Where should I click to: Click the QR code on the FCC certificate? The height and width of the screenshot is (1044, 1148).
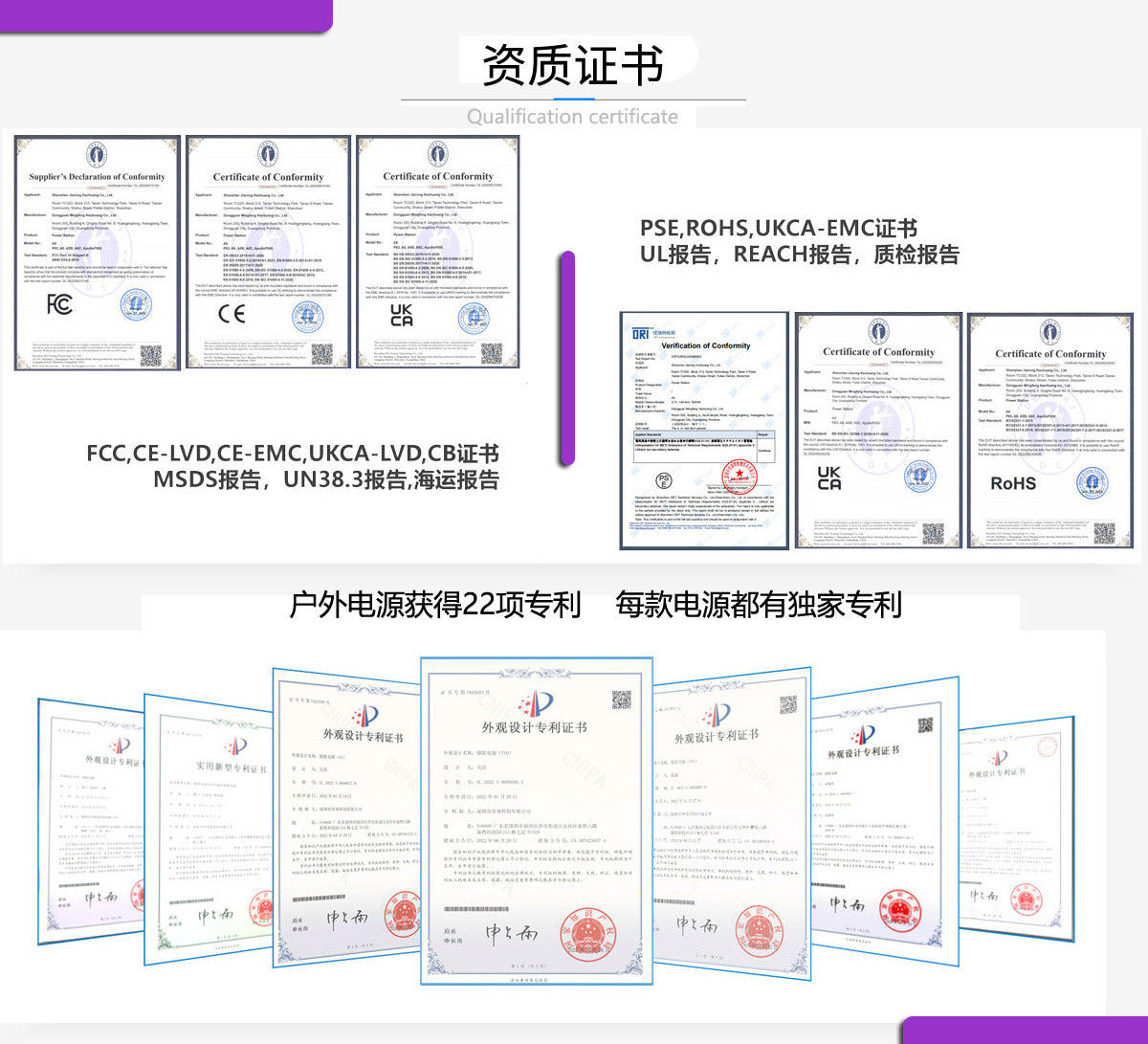pos(151,356)
